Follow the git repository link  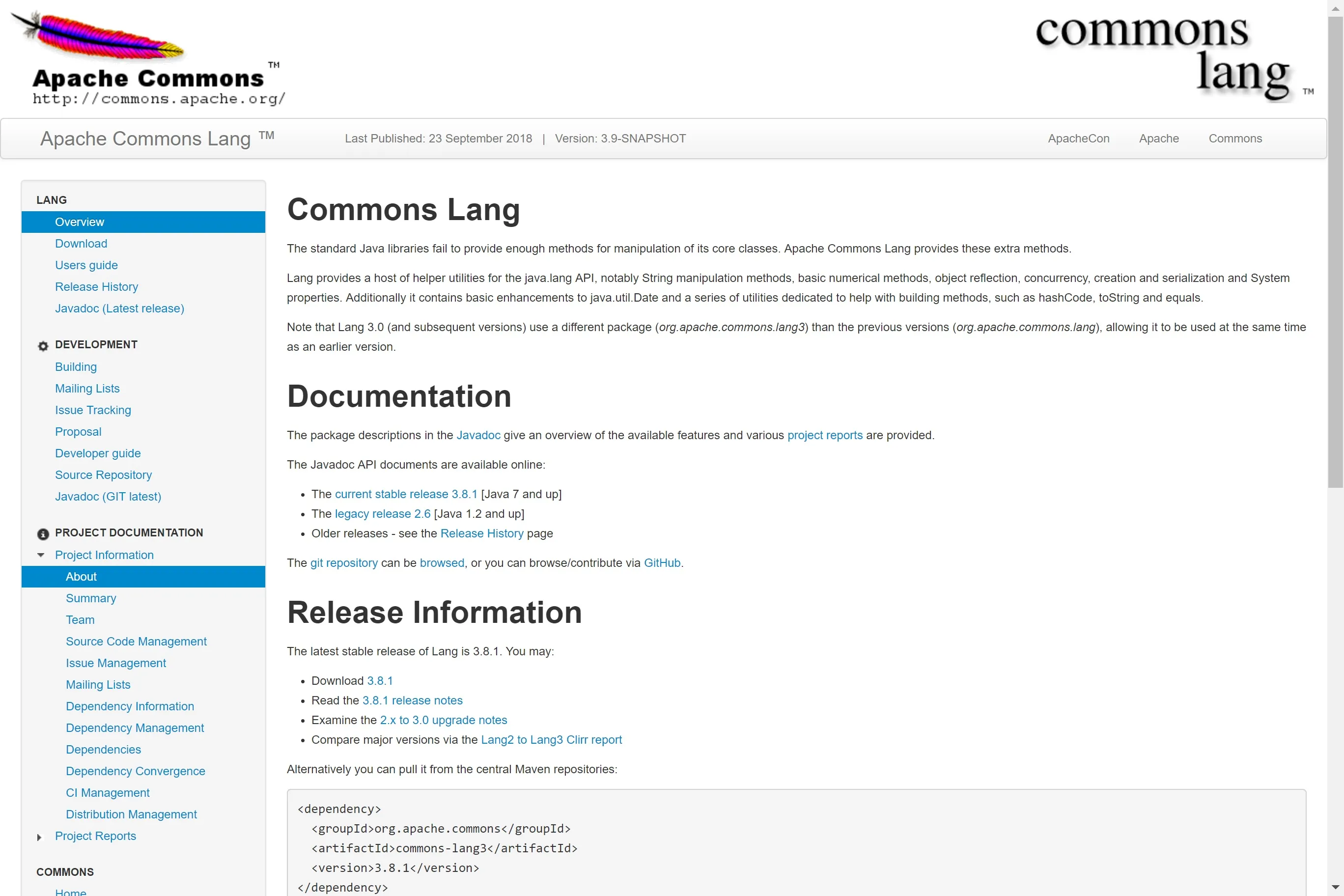344,563
